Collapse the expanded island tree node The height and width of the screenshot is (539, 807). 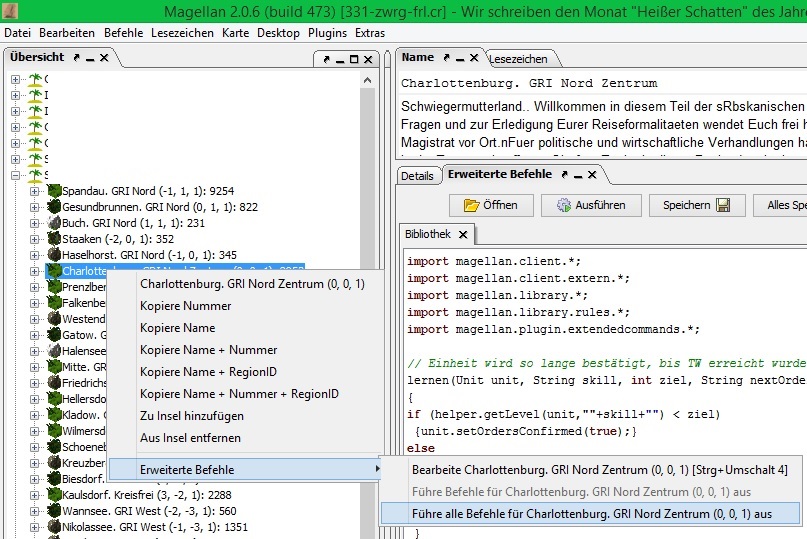click(16, 175)
